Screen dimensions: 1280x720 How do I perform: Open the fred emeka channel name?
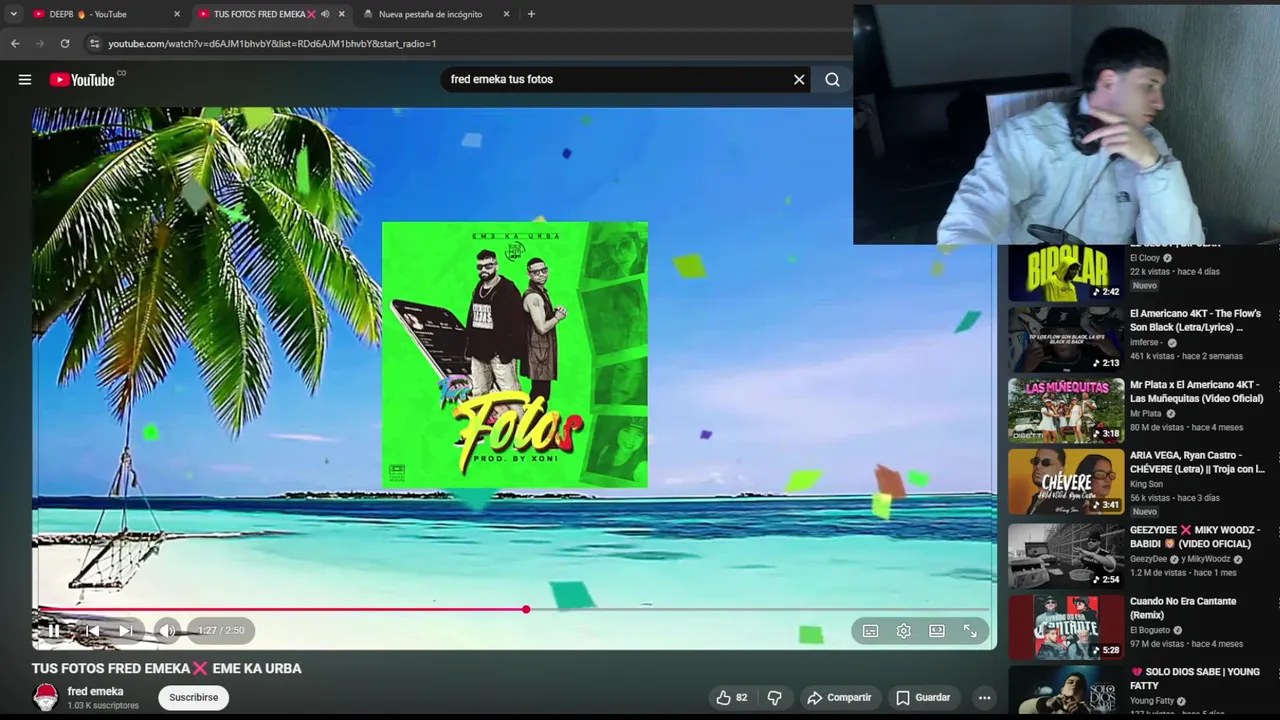[x=95, y=691]
